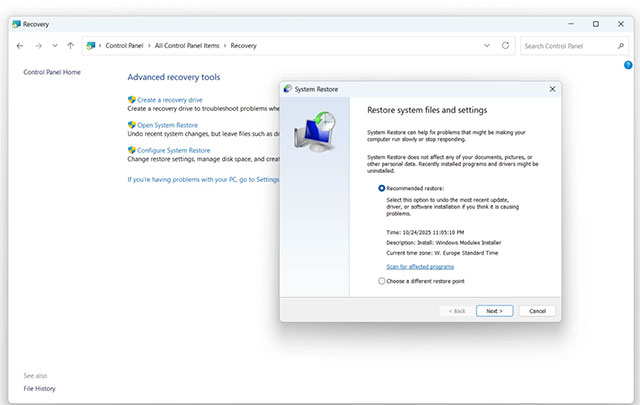This screenshot has height=405, width=640.
Task: Open Control Panel Home
Action: coord(52,72)
